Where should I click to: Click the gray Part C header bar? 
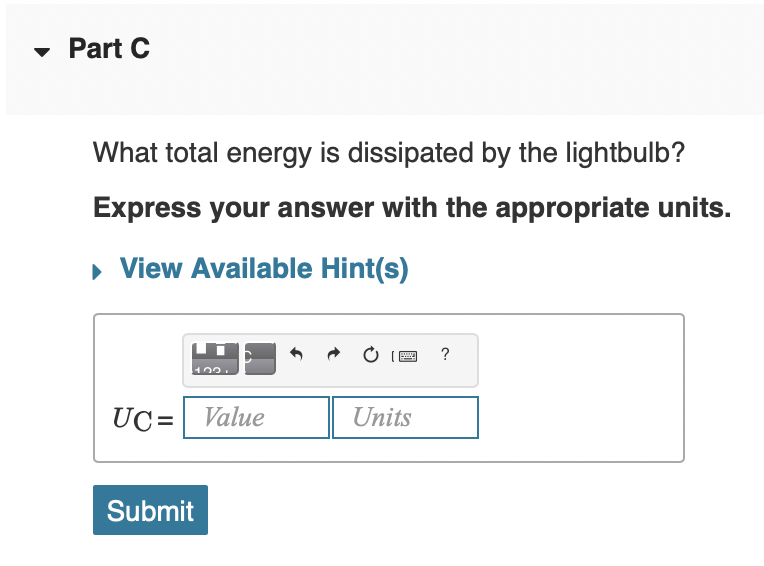[385, 59]
